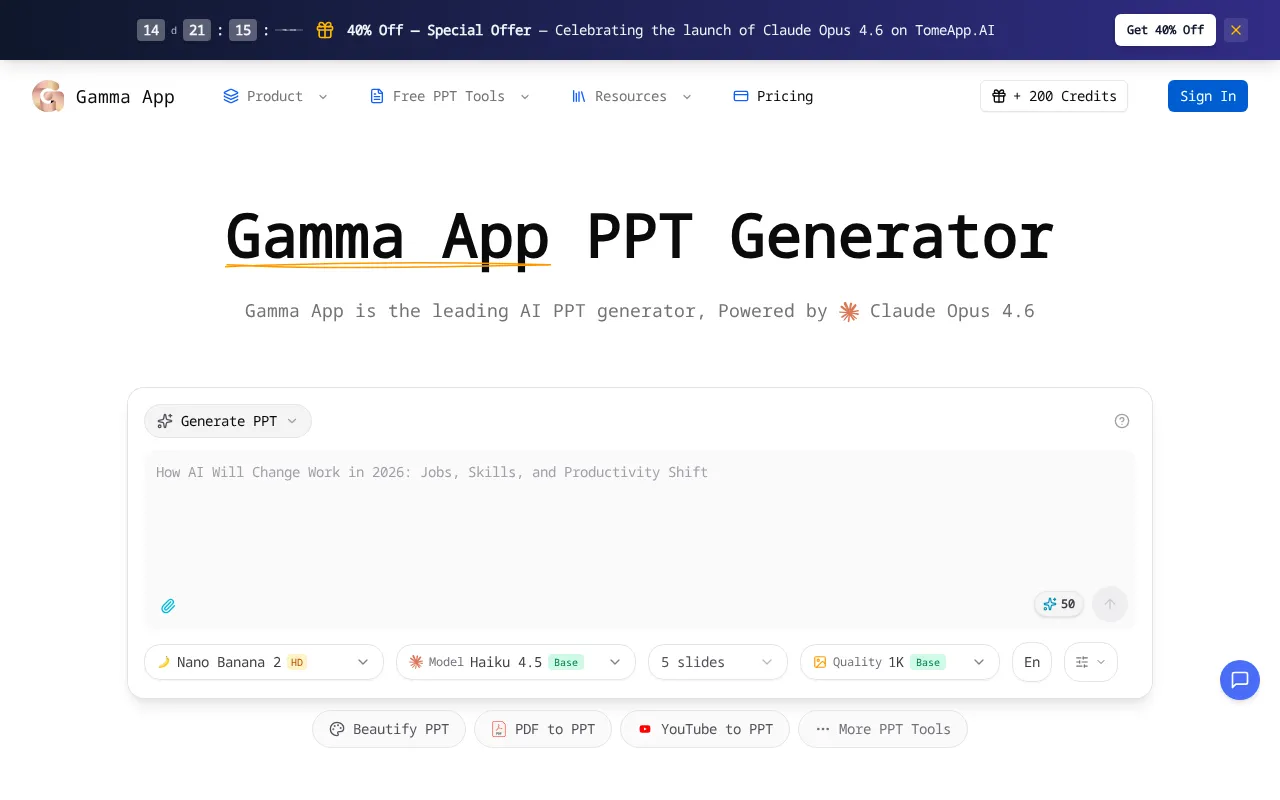Click the 40% Off — Special Offer text
This screenshot has width=1280, height=800.
tap(439, 30)
